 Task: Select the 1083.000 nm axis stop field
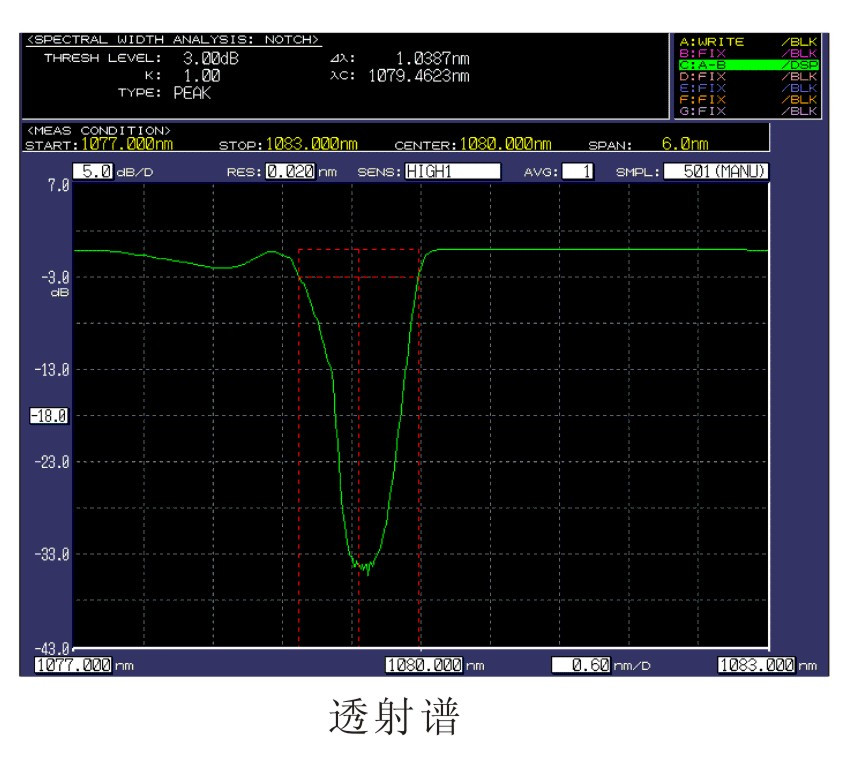756,665
